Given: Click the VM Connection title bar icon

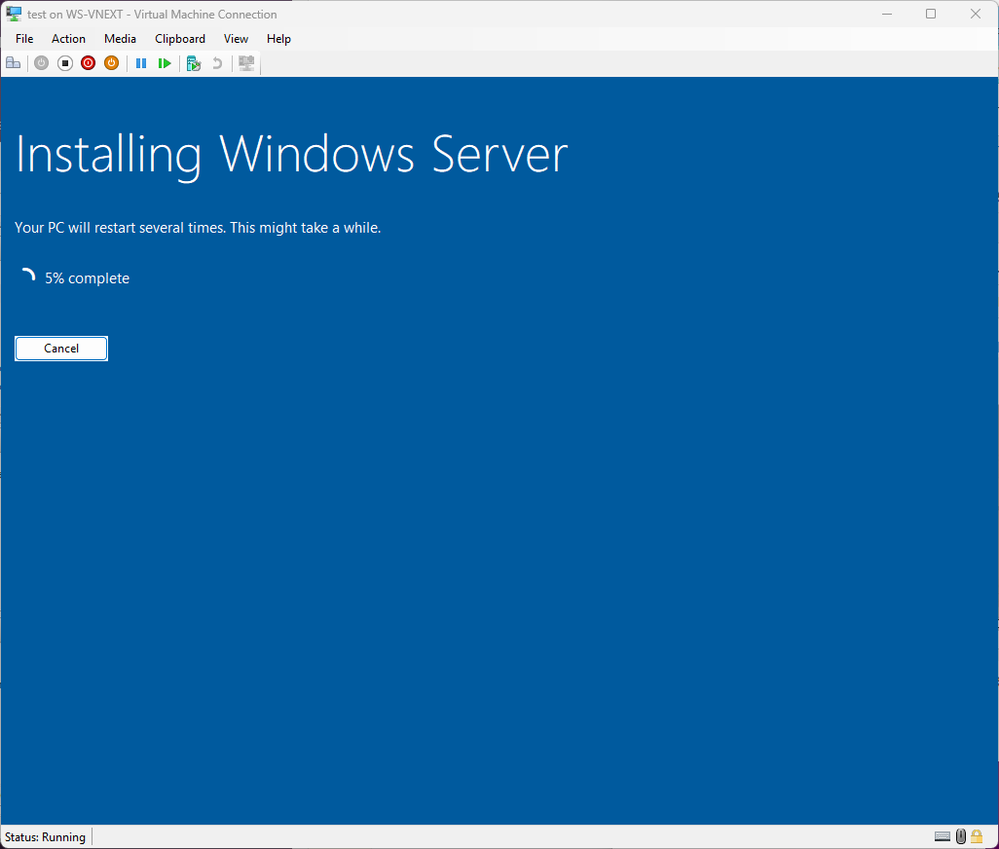Looking at the screenshot, I should pos(13,13).
